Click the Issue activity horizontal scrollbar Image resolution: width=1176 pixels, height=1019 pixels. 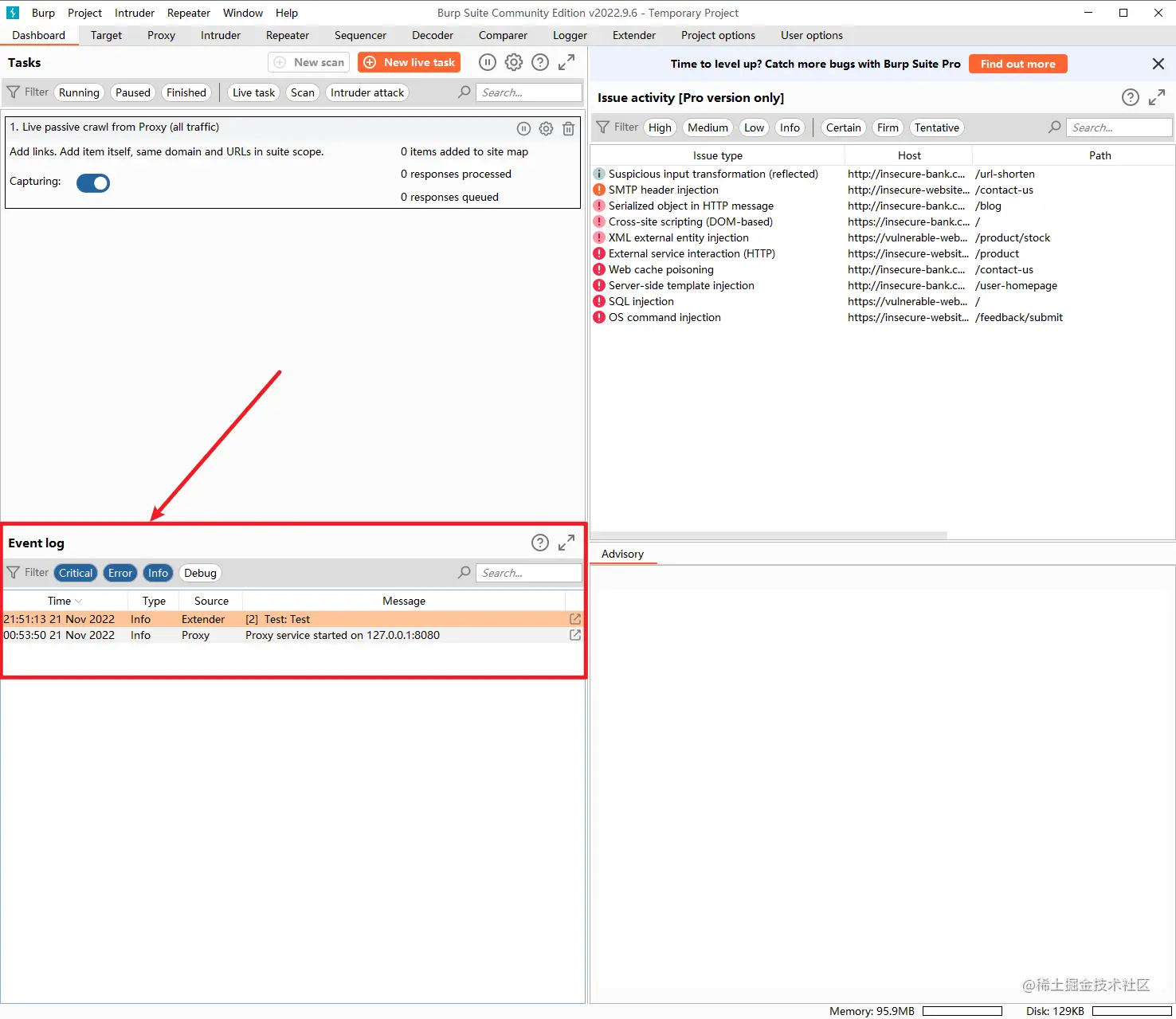point(769,535)
